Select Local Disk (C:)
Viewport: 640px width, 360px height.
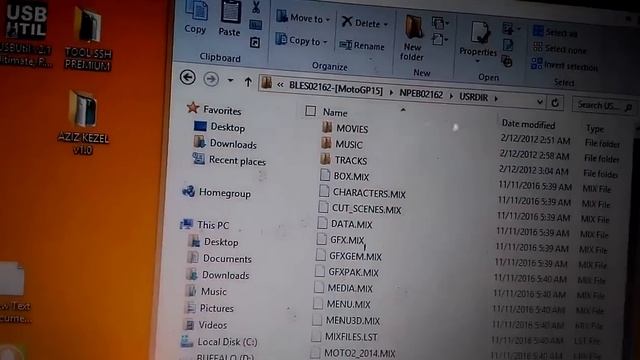click(x=227, y=342)
